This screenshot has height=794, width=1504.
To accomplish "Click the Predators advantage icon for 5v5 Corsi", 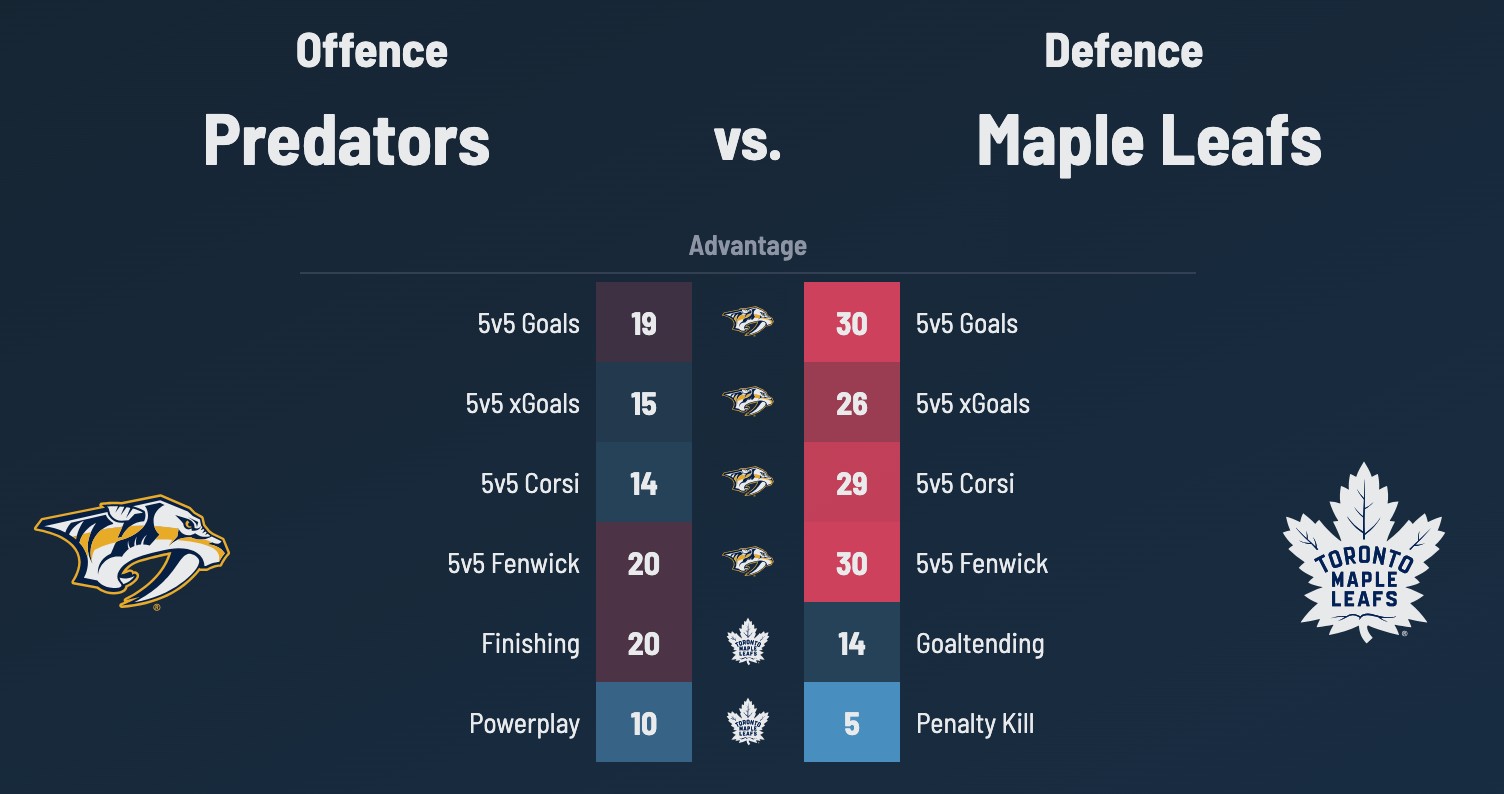I will [x=748, y=482].
